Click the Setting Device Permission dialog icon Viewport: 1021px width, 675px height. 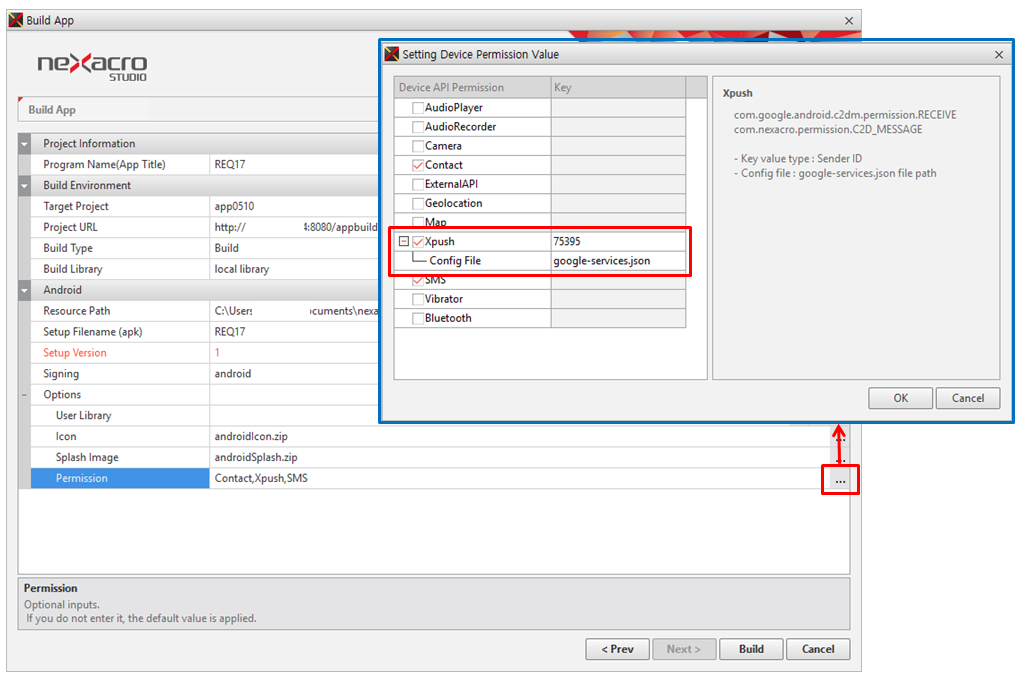pos(392,54)
